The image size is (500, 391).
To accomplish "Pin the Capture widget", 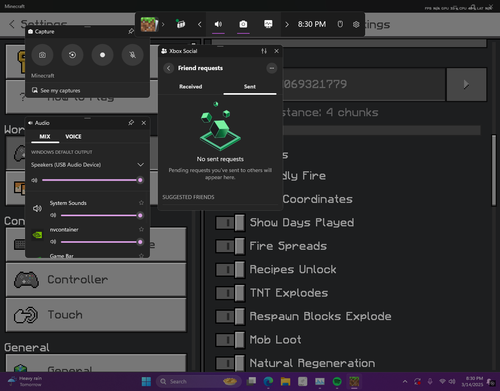I will pos(131,31).
